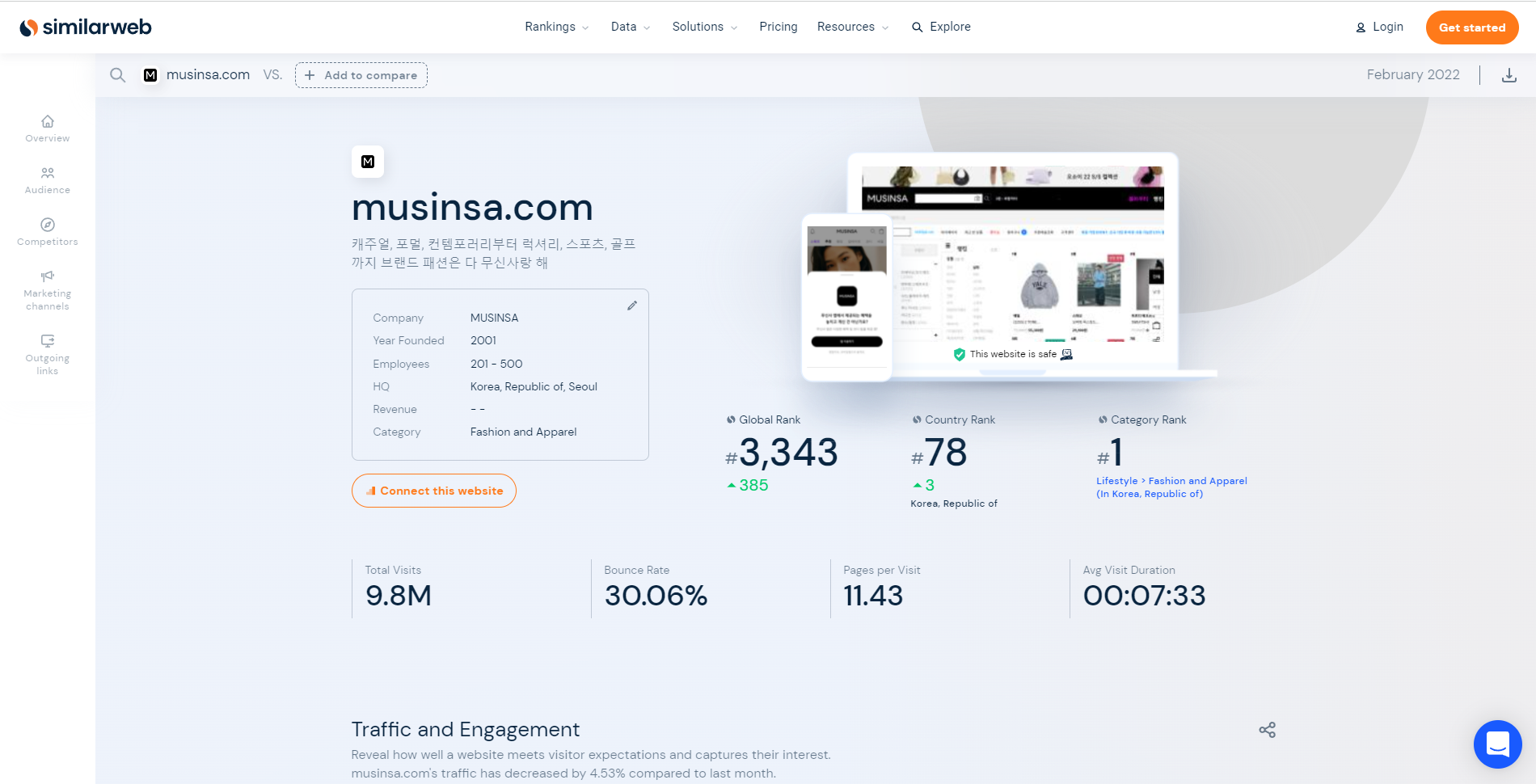The height and width of the screenshot is (784, 1536).
Task: Click the Total Visits value 9.8M
Action: coord(399,596)
